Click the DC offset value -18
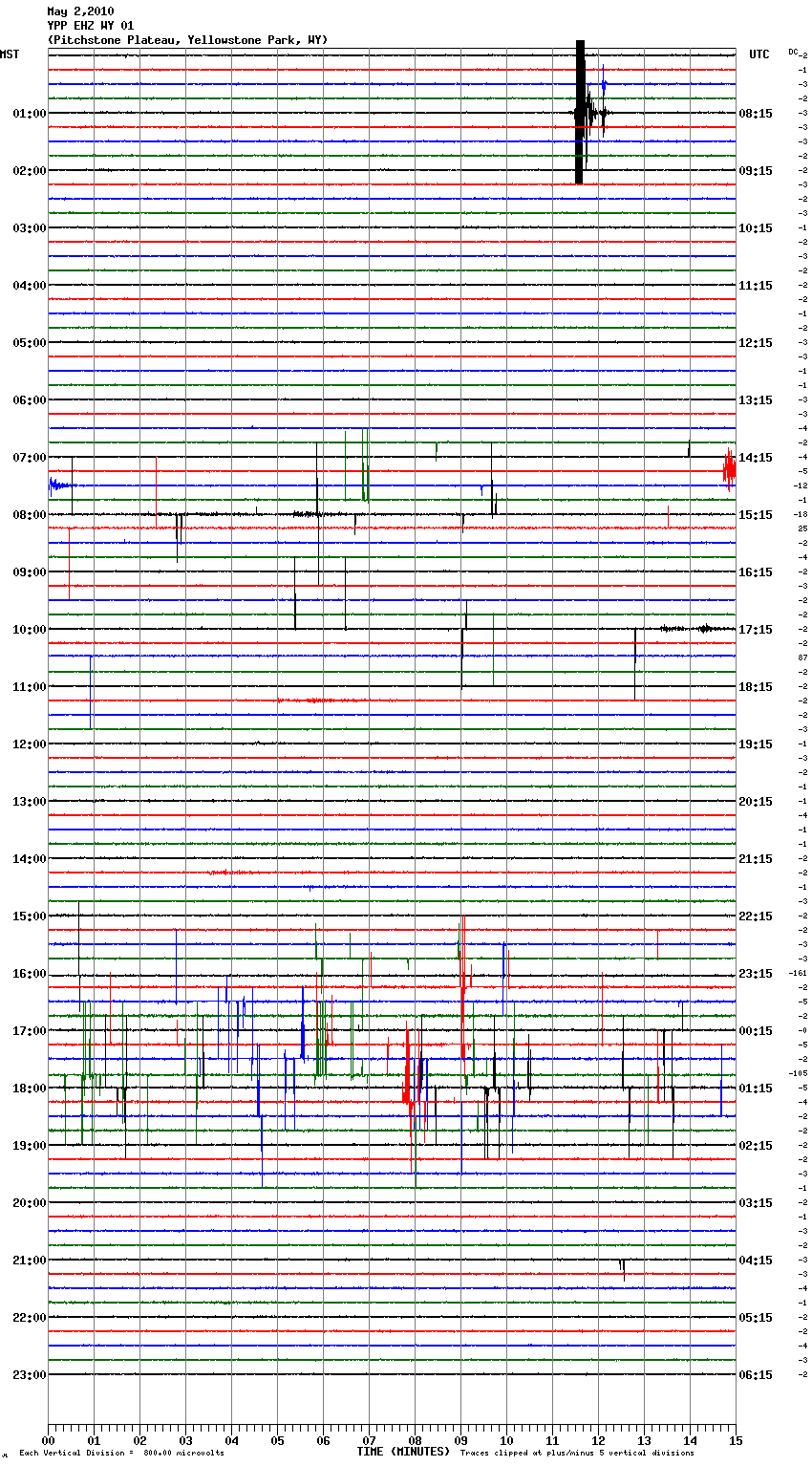 click(x=801, y=514)
